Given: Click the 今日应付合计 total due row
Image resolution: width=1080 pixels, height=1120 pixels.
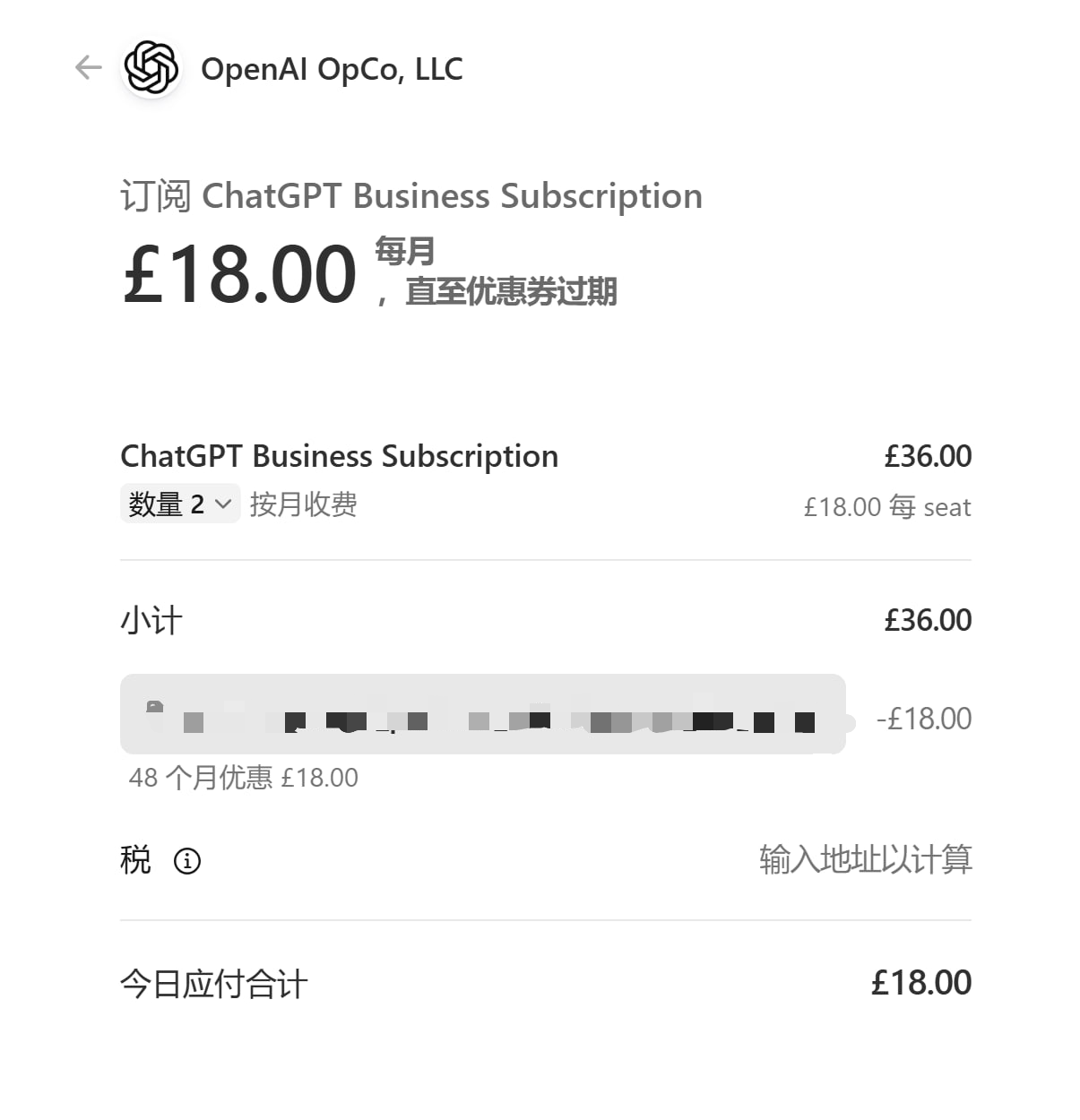Looking at the screenshot, I should [x=546, y=983].
